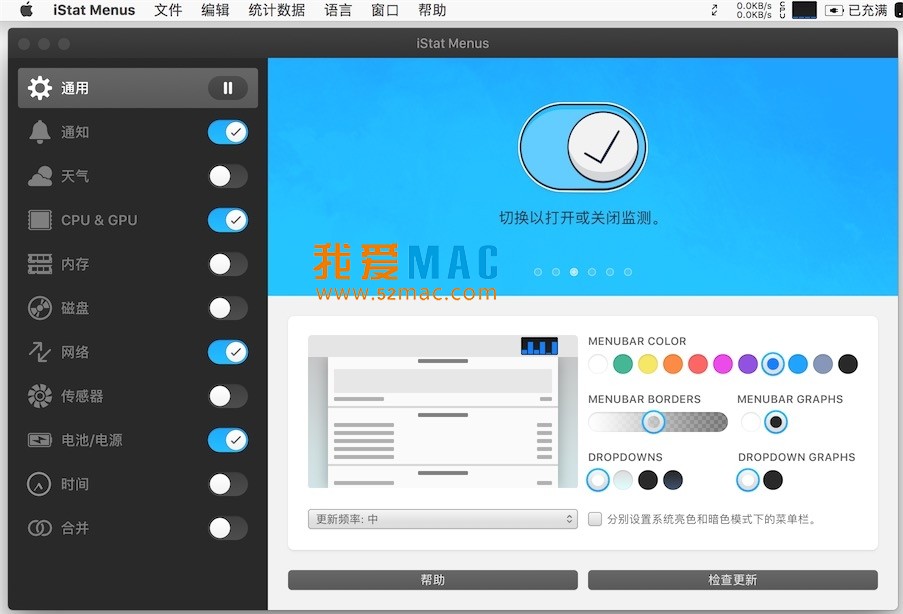Select the 通用 sidebar item
The image size is (903, 614).
coord(138,88)
